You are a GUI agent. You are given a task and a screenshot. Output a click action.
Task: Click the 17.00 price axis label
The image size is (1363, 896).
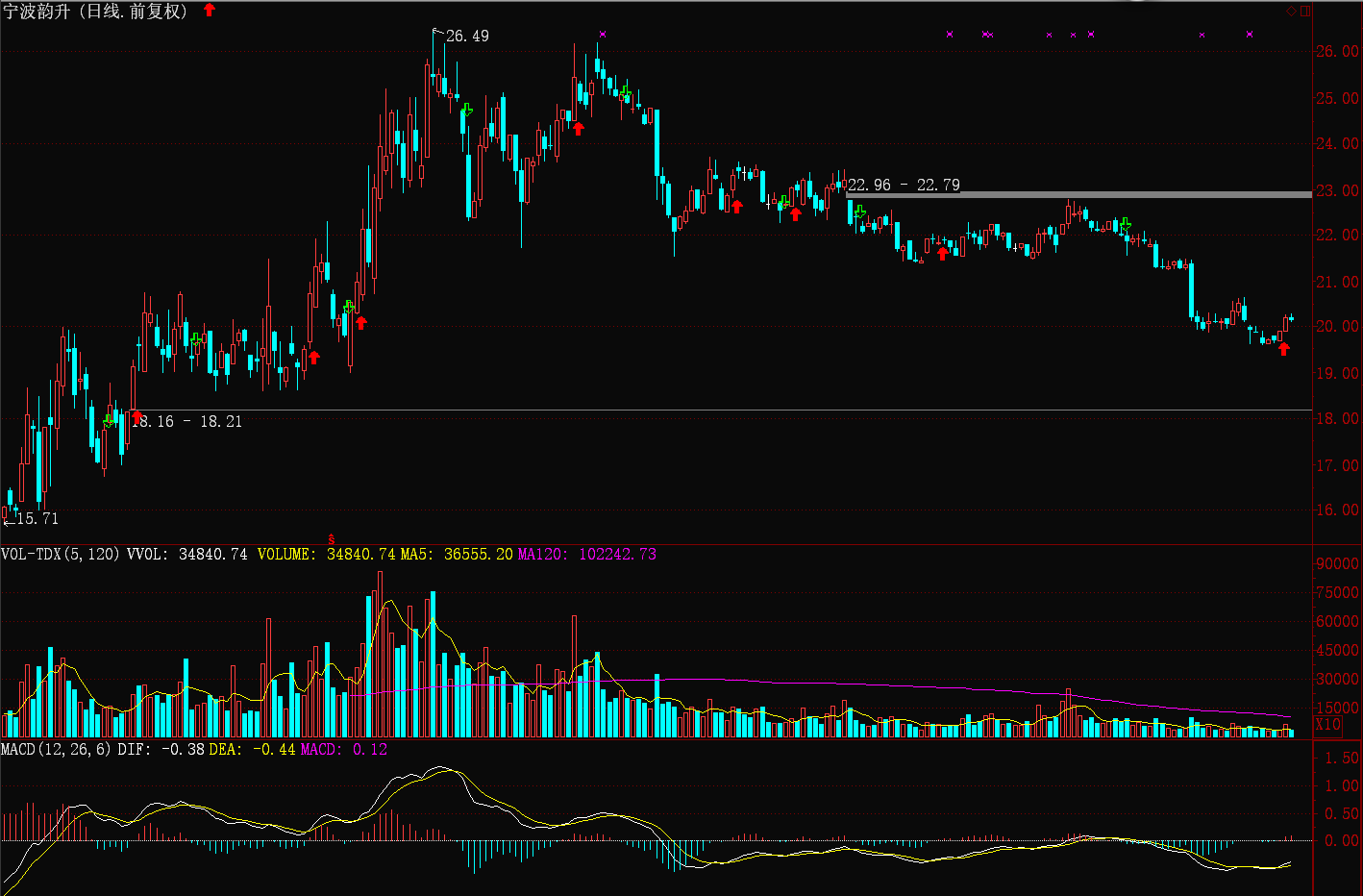click(1338, 465)
